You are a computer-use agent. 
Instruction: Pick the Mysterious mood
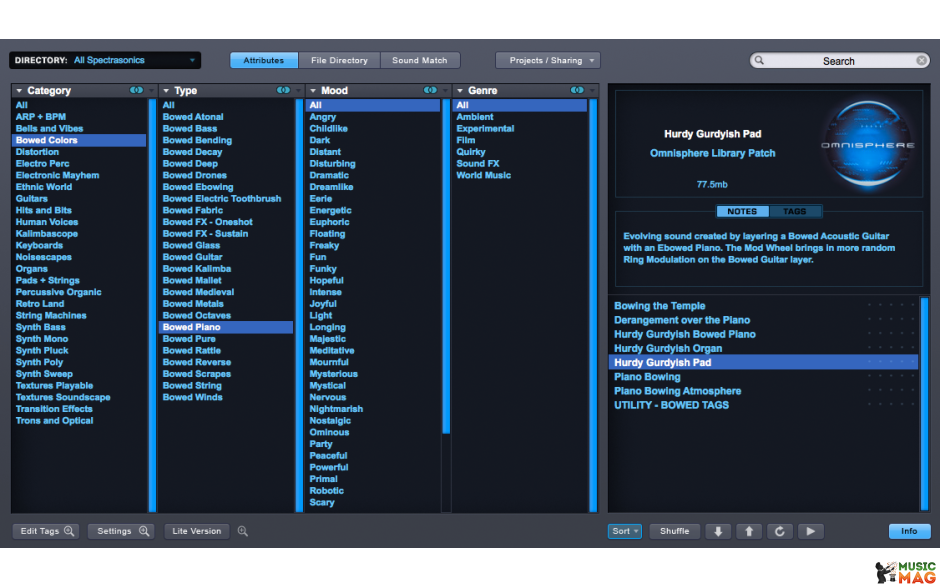tap(333, 374)
